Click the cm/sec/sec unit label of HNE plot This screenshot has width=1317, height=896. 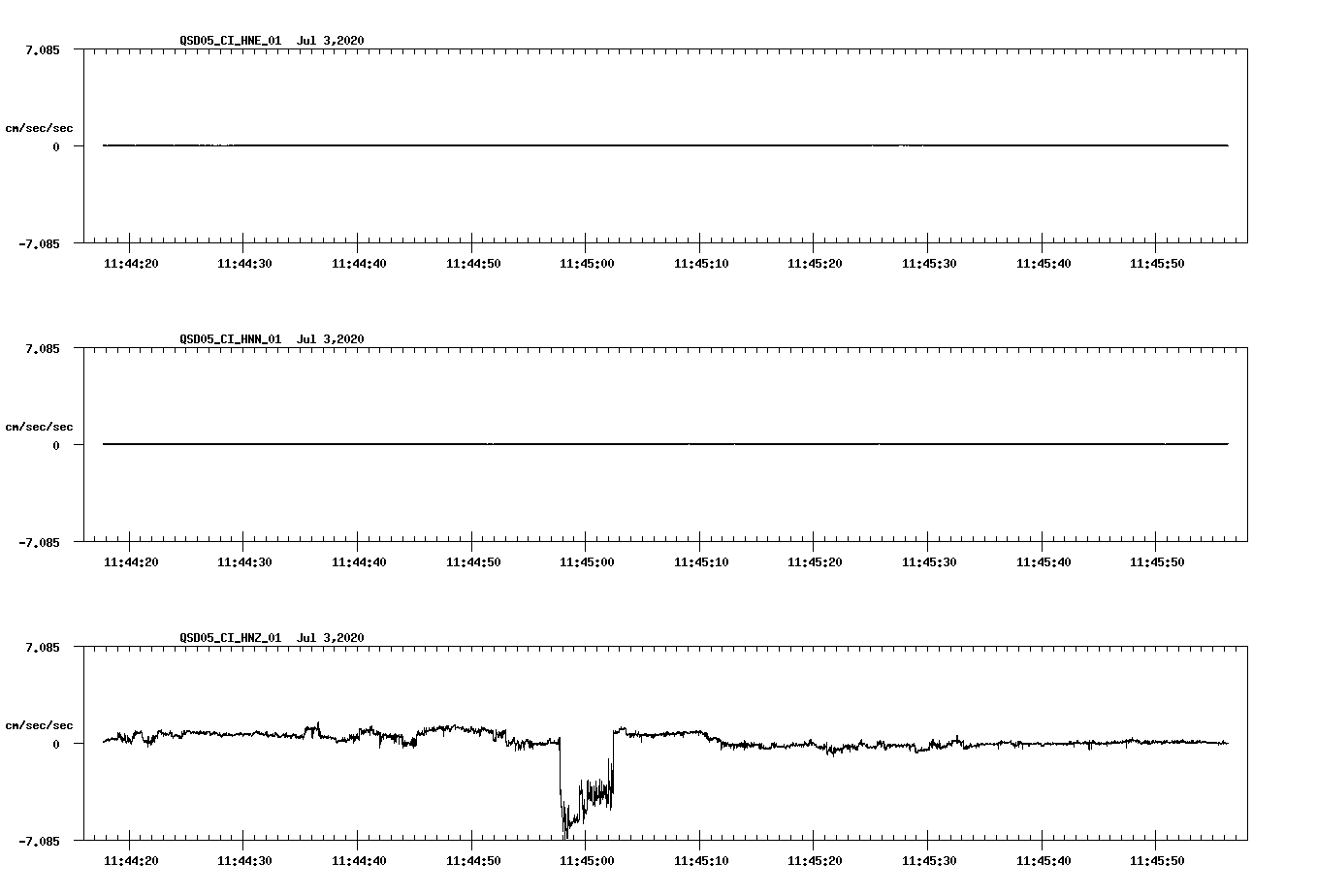[39, 128]
